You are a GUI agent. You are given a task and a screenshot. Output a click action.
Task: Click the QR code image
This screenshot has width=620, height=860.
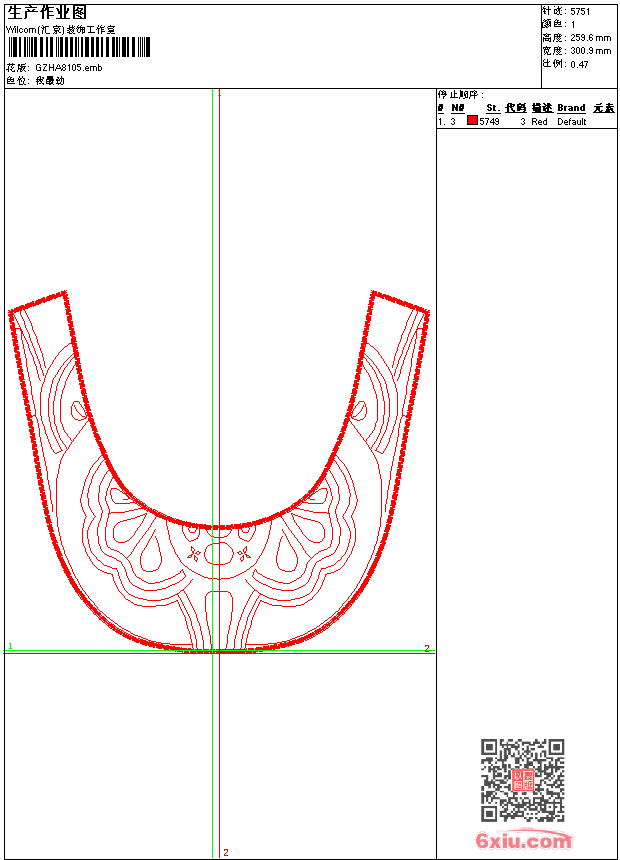(x=522, y=780)
